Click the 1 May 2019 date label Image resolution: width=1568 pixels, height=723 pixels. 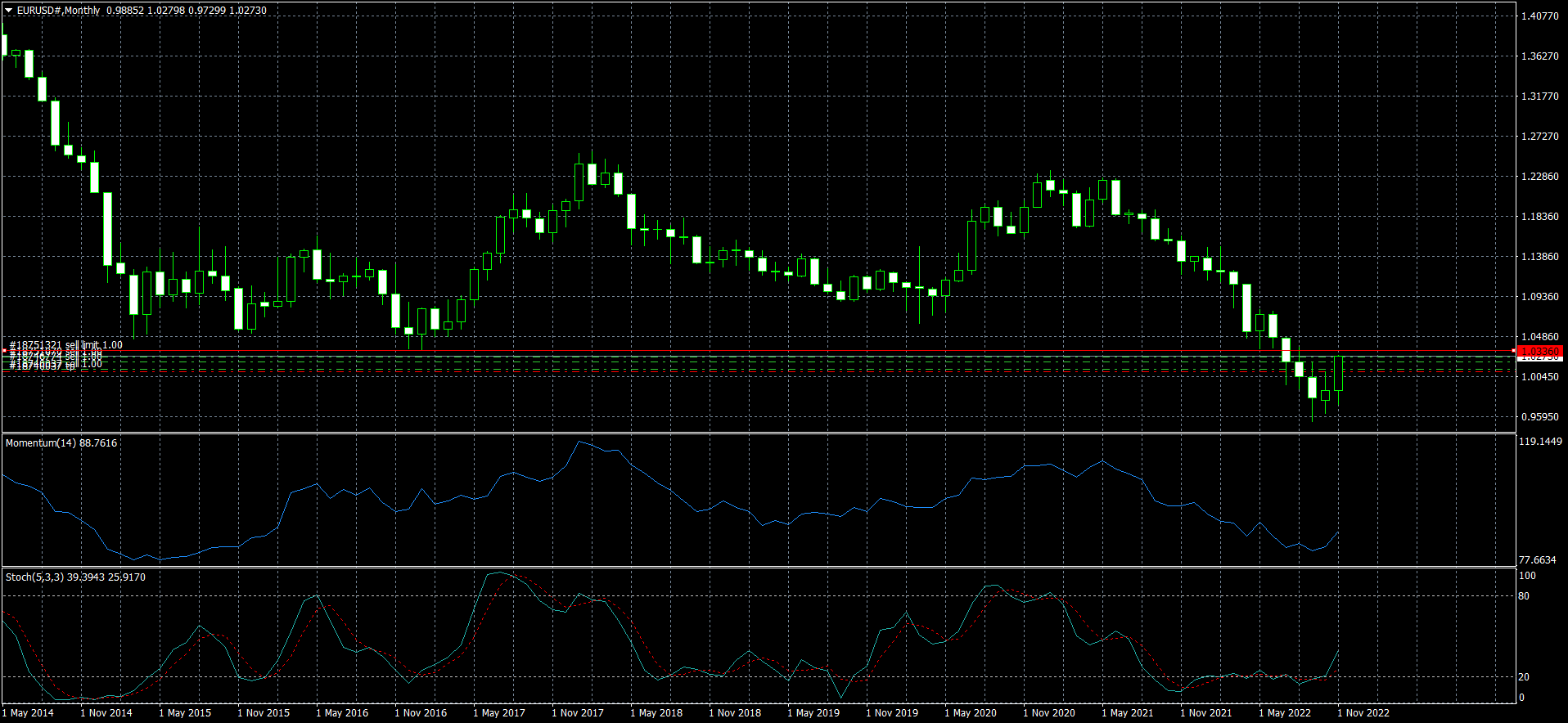point(813,713)
